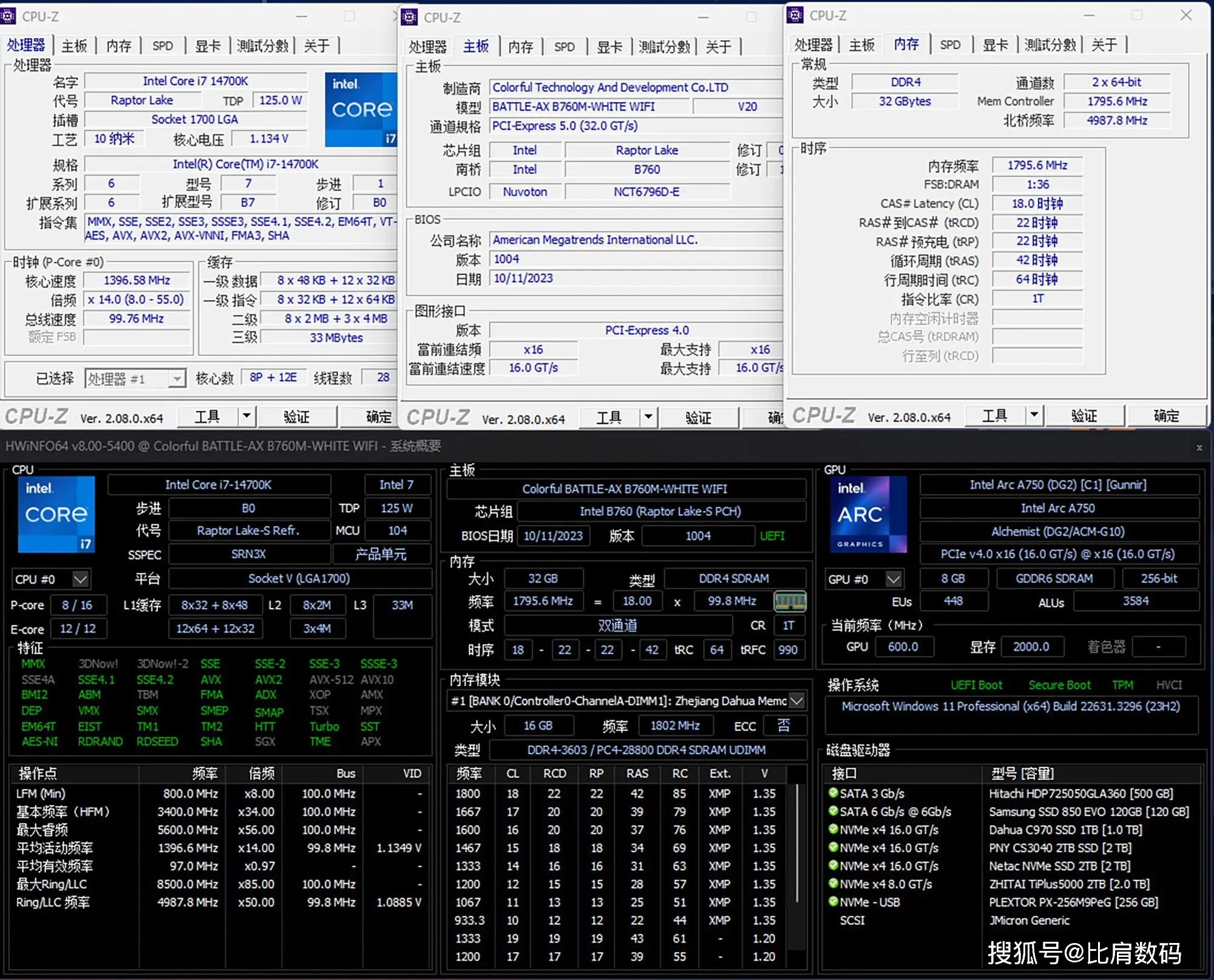Click the green status icon for the NVMe - USB drive

pyautogui.click(x=833, y=901)
